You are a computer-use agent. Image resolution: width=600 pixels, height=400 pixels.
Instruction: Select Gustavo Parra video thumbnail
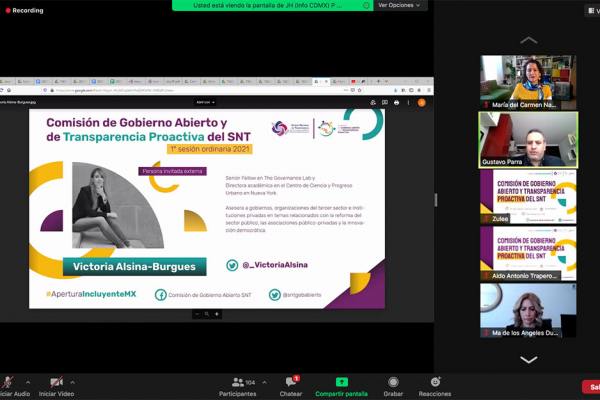tap(528, 140)
